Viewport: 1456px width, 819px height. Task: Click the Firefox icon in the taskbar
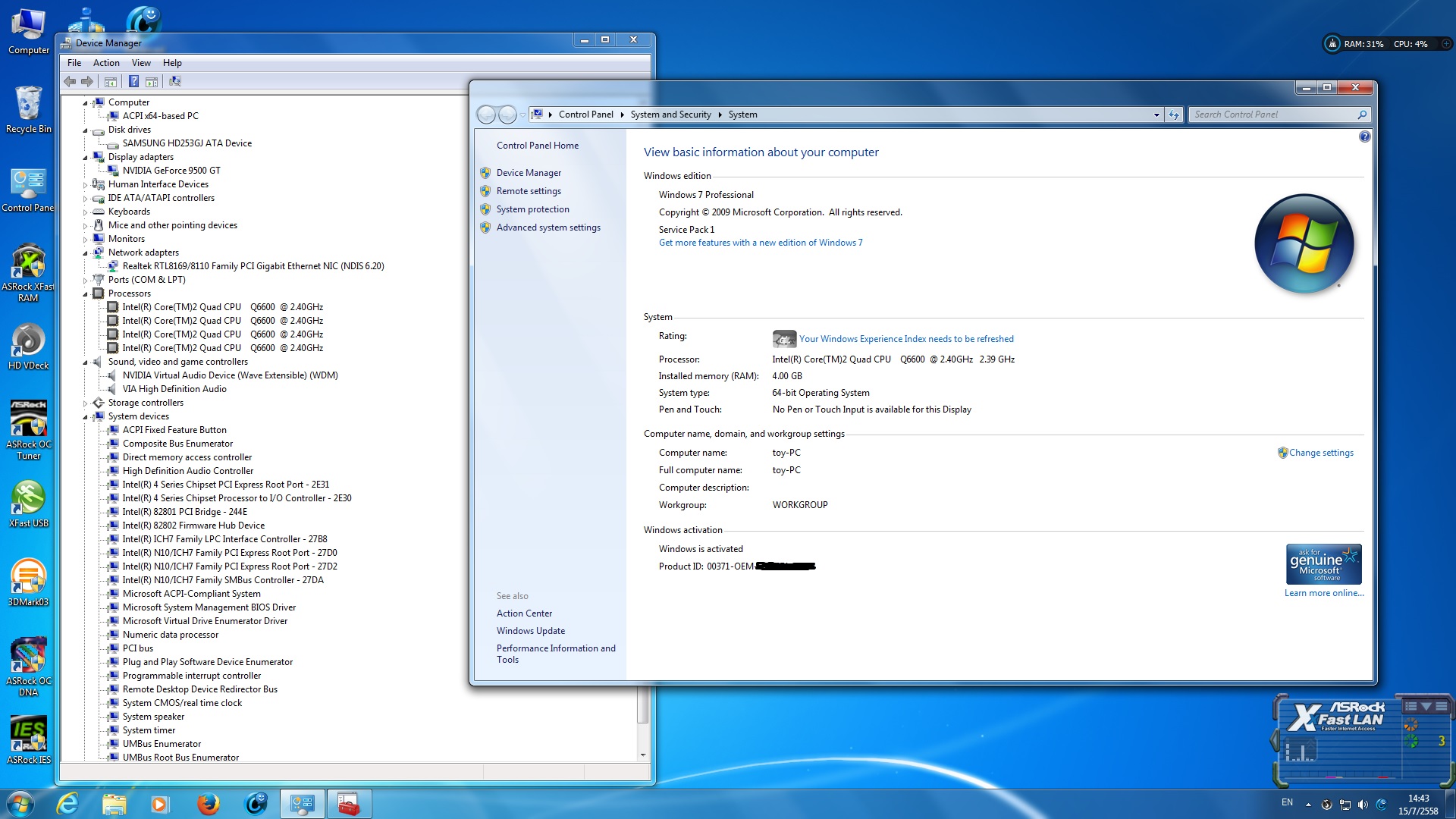tap(208, 804)
